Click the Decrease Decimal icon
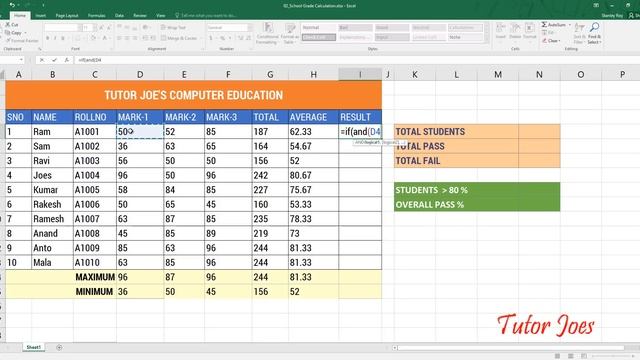The height and width of the screenshot is (360, 640). pos(249,38)
